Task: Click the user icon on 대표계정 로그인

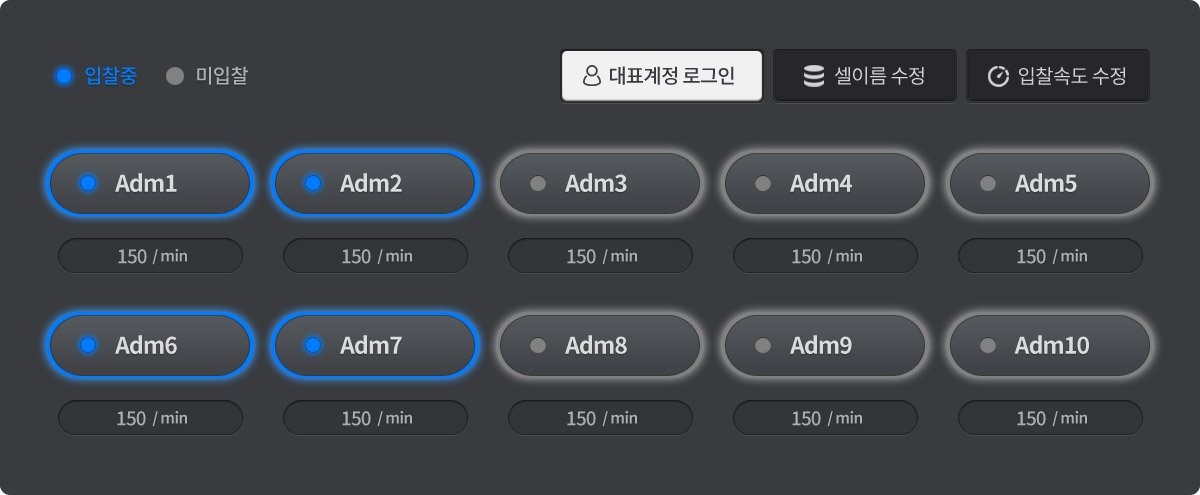Action: coord(592,76)
